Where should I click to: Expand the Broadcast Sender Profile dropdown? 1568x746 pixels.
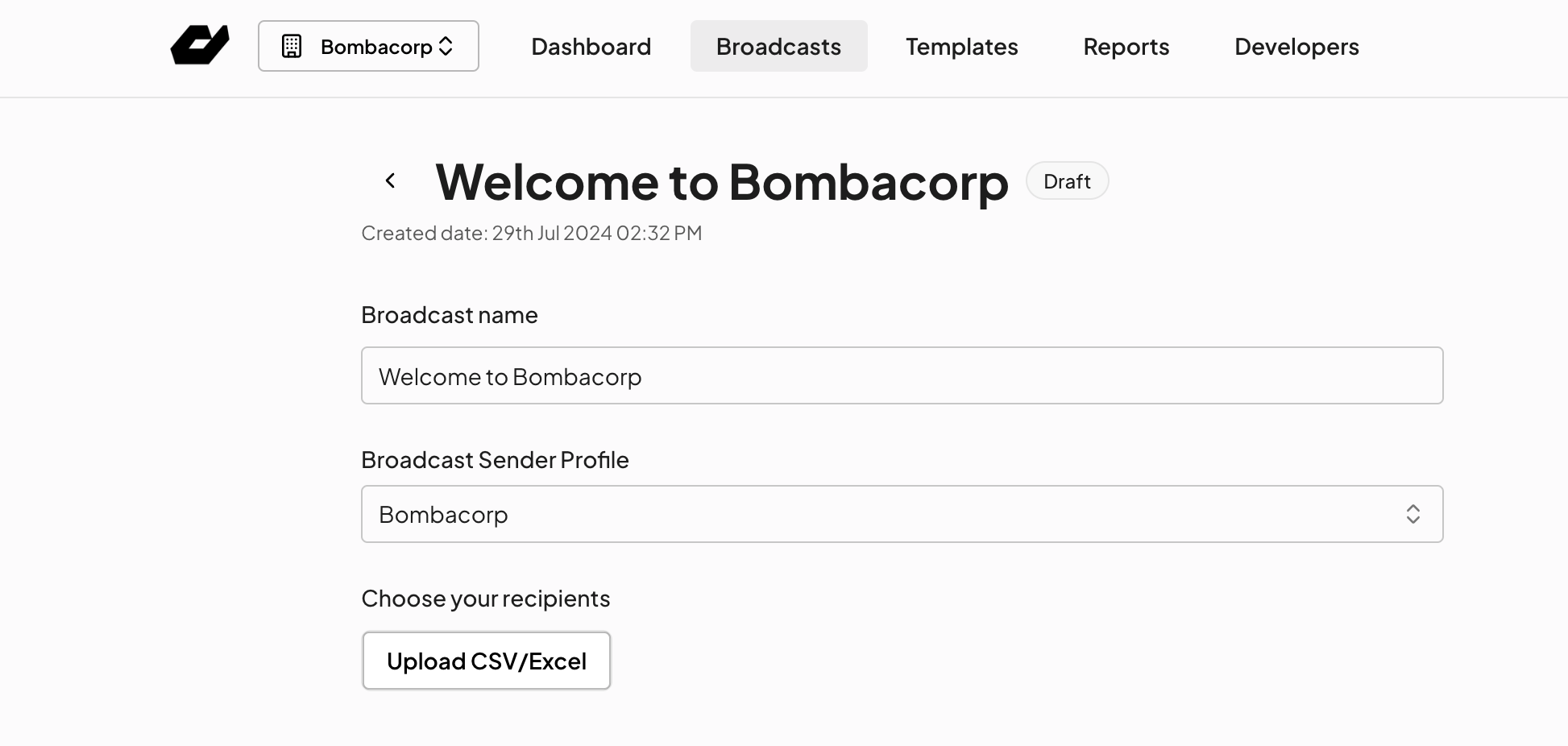902,514
